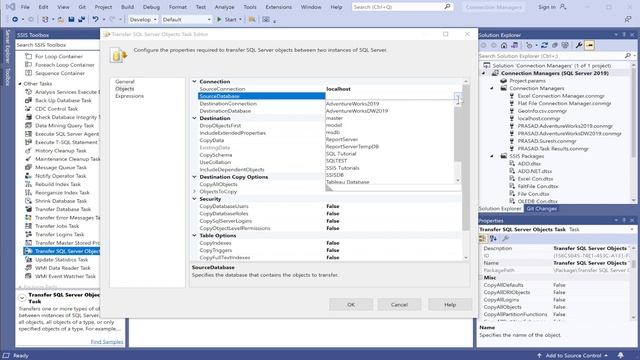Screen dimensions: 640x360
Task: Click the Open File toolbar icon
Action: click(61, 19)
